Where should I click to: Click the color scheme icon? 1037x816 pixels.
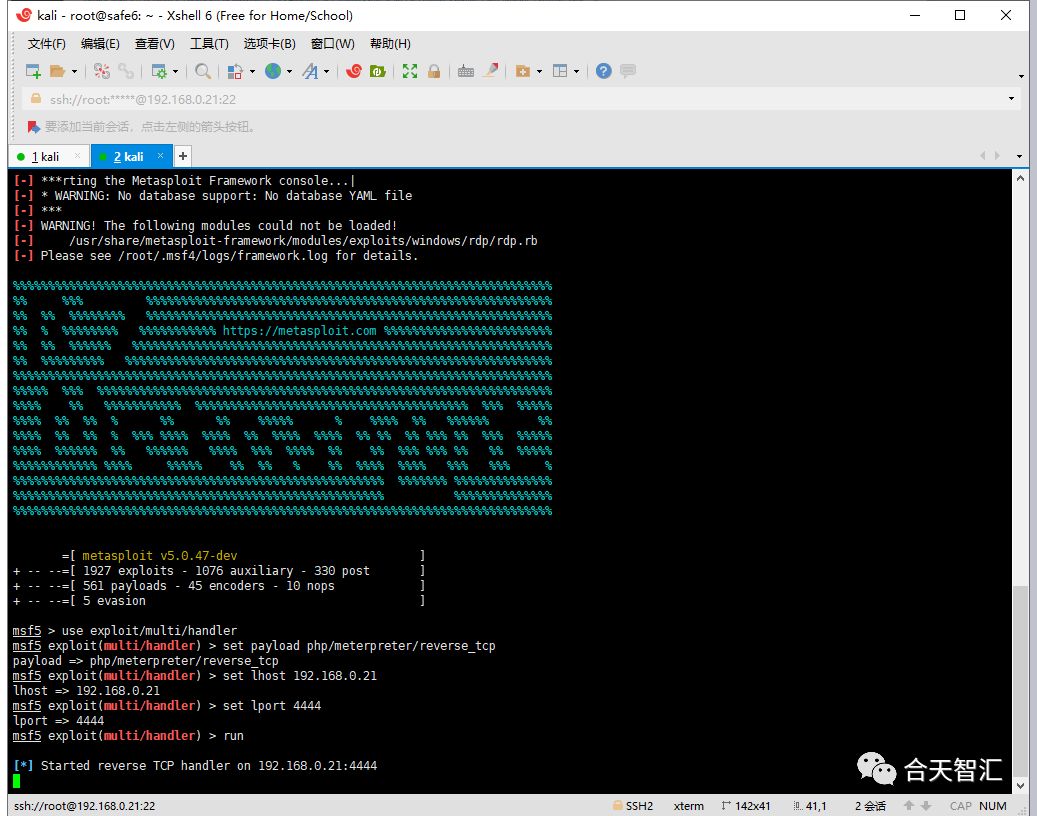(235, 71)
